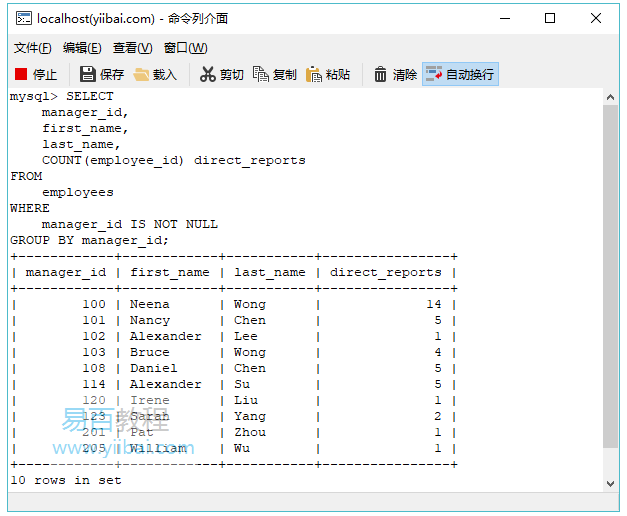Viewport: 627px width, 516px height.
Task: Clear the console using 清除 trash icon
Action: pos(395,74)
